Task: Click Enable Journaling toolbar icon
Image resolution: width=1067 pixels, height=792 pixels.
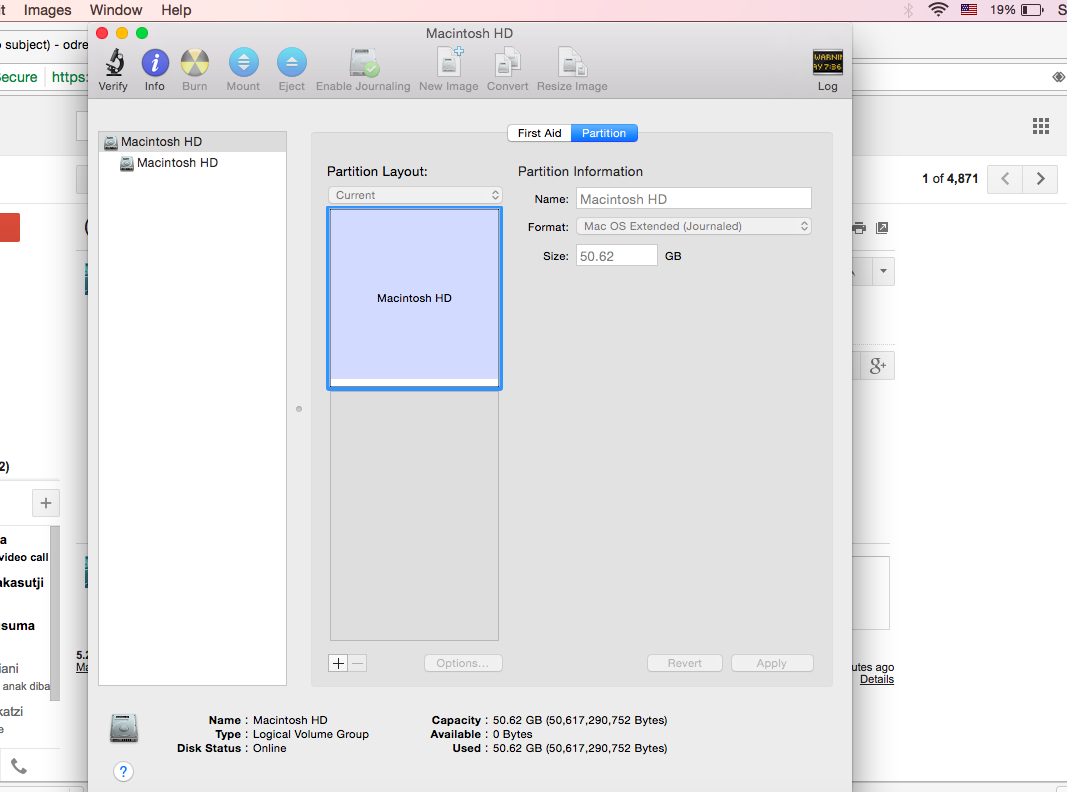Action: click(x=364, y=63)
